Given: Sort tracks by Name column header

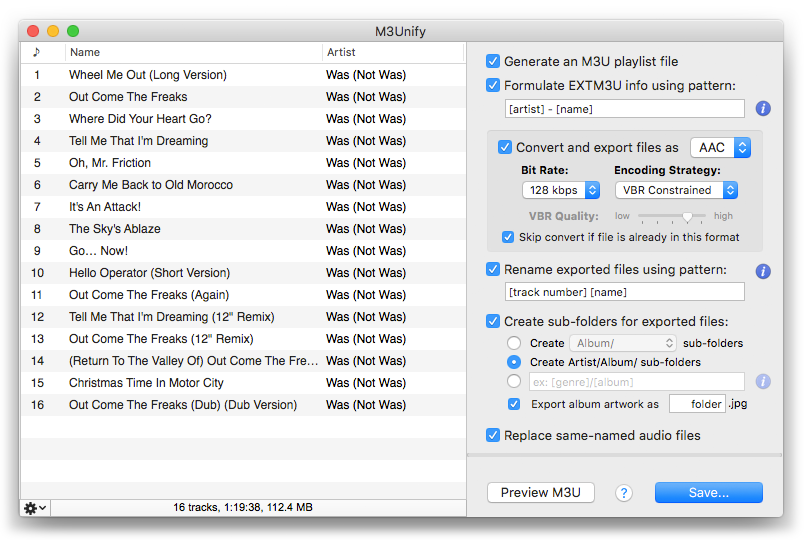Looking at the screenshot, I should pyautogui.click(x=194, y=52).
